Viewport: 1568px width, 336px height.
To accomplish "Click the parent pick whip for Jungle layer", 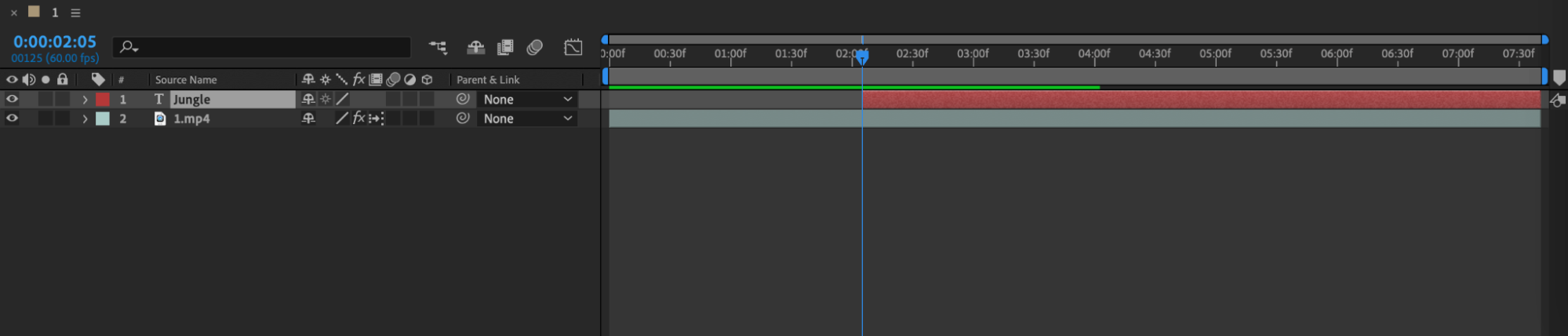I will pyautogui.click(x=463, y=99).
